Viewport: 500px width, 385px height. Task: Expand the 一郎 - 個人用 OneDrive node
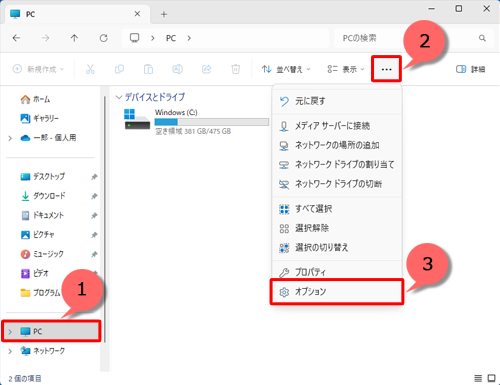10,138
